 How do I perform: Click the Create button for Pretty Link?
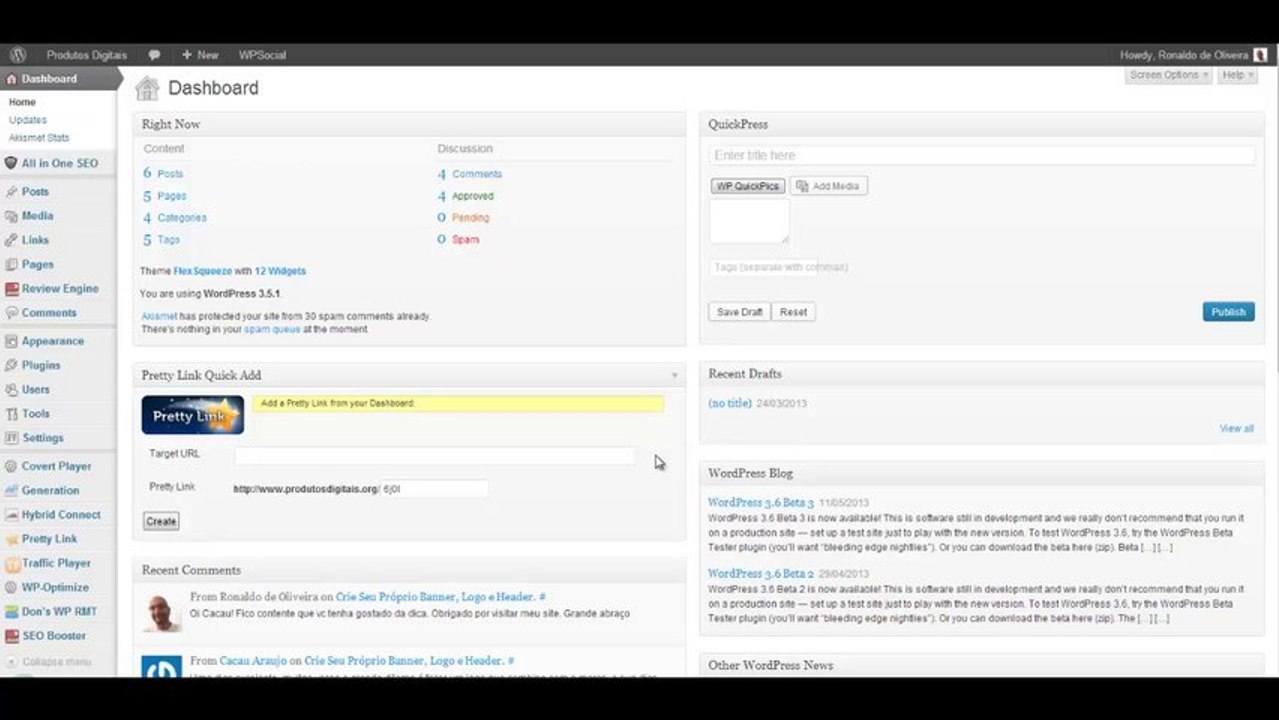pos(161,521)
